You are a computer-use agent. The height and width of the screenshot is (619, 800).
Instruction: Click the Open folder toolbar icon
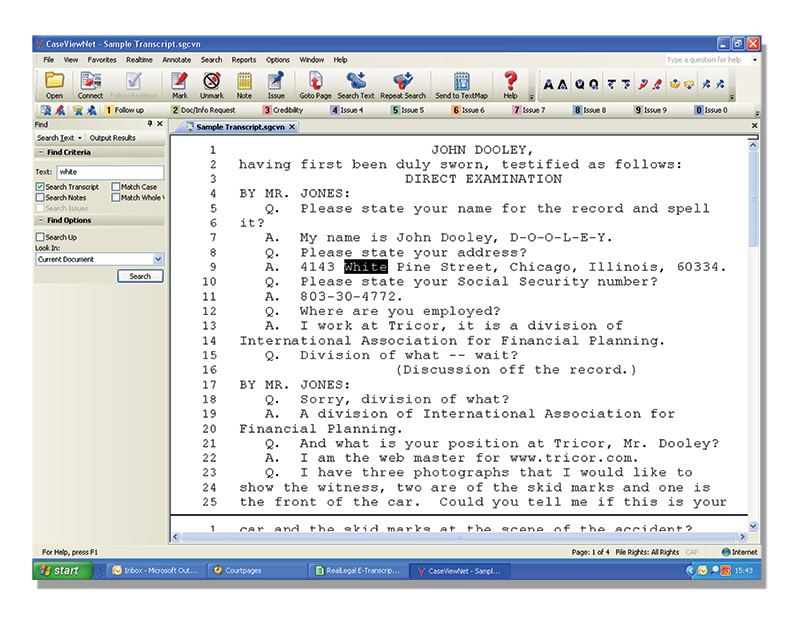(54, 81)
